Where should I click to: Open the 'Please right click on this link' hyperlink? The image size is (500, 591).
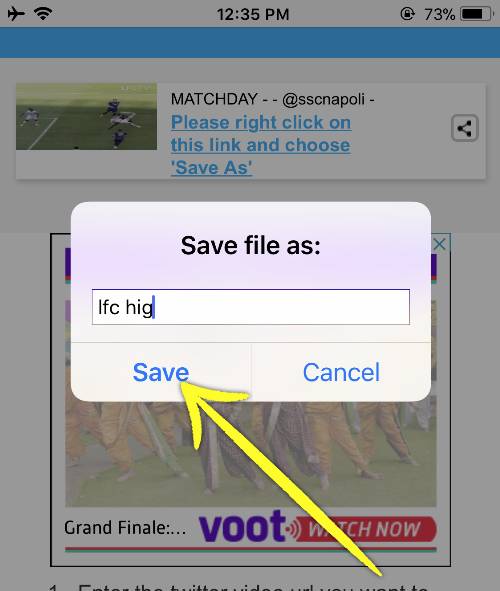(x=261, y=145)
